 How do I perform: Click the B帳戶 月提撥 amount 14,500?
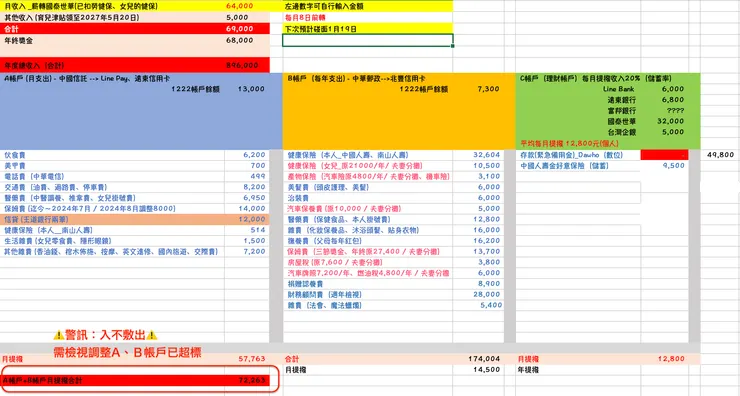(486, 370)
